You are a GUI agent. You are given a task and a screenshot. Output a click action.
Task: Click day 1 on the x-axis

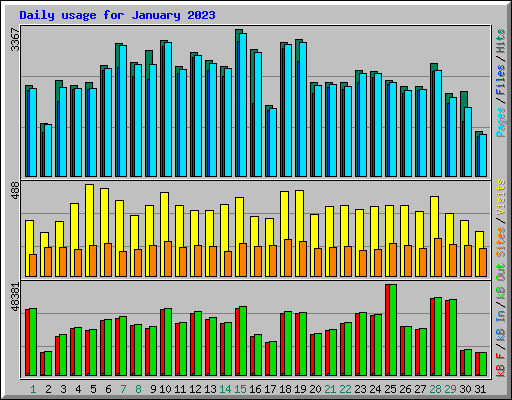(33, 389)
